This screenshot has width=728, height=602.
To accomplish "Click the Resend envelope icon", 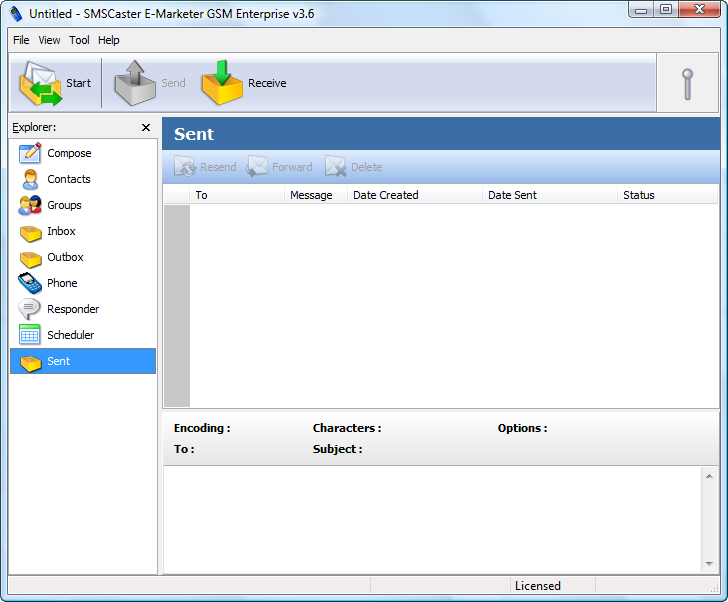I will pyautogui.click(x=185, y=166).
